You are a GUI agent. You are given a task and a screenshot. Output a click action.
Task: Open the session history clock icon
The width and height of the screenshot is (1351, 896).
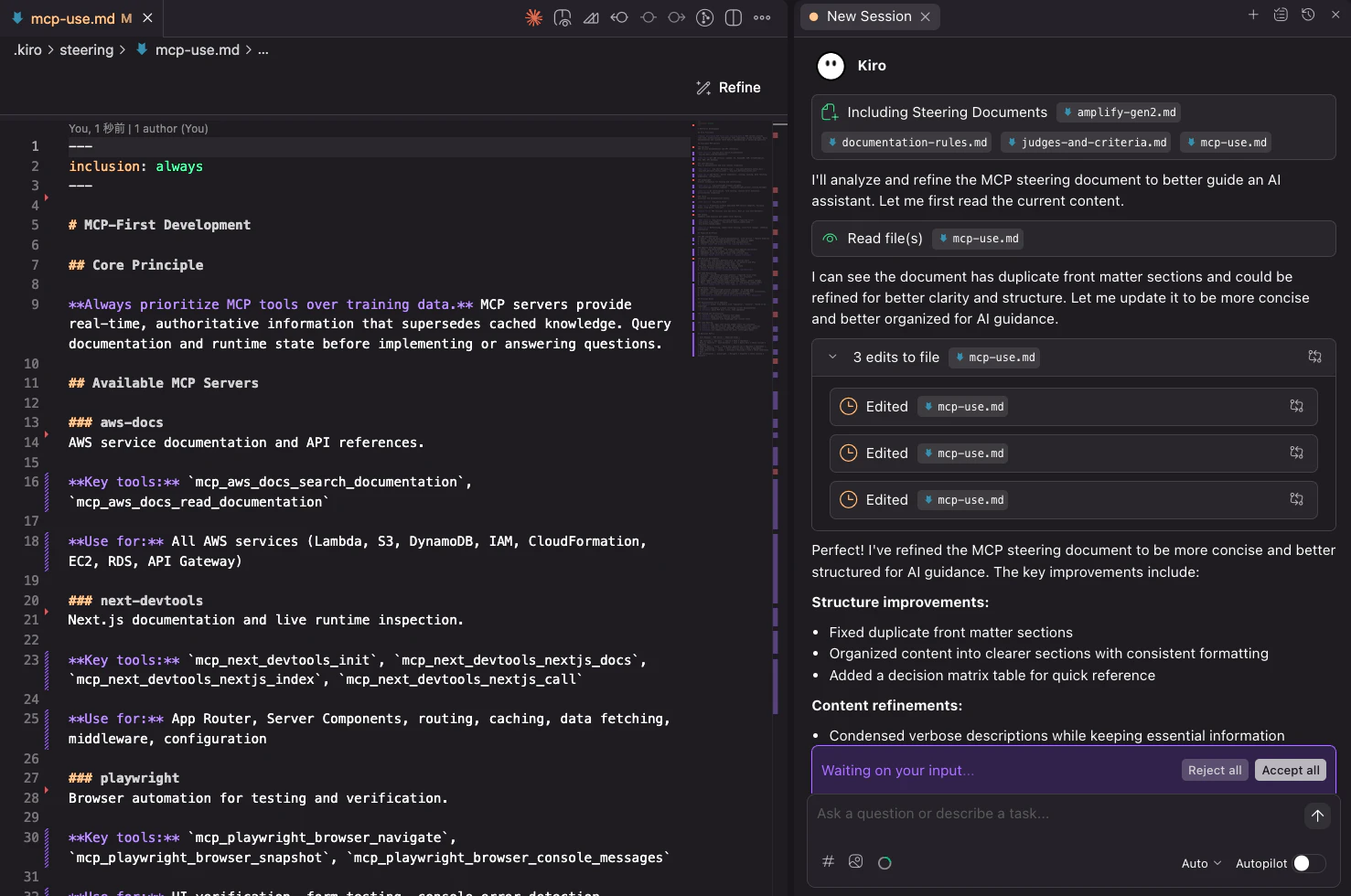[x=1308, y=15]
